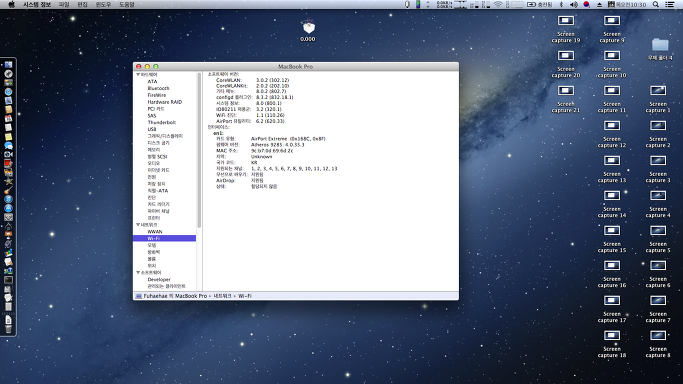
Task: Open App Store from the dock
Action: coord(8,208)
